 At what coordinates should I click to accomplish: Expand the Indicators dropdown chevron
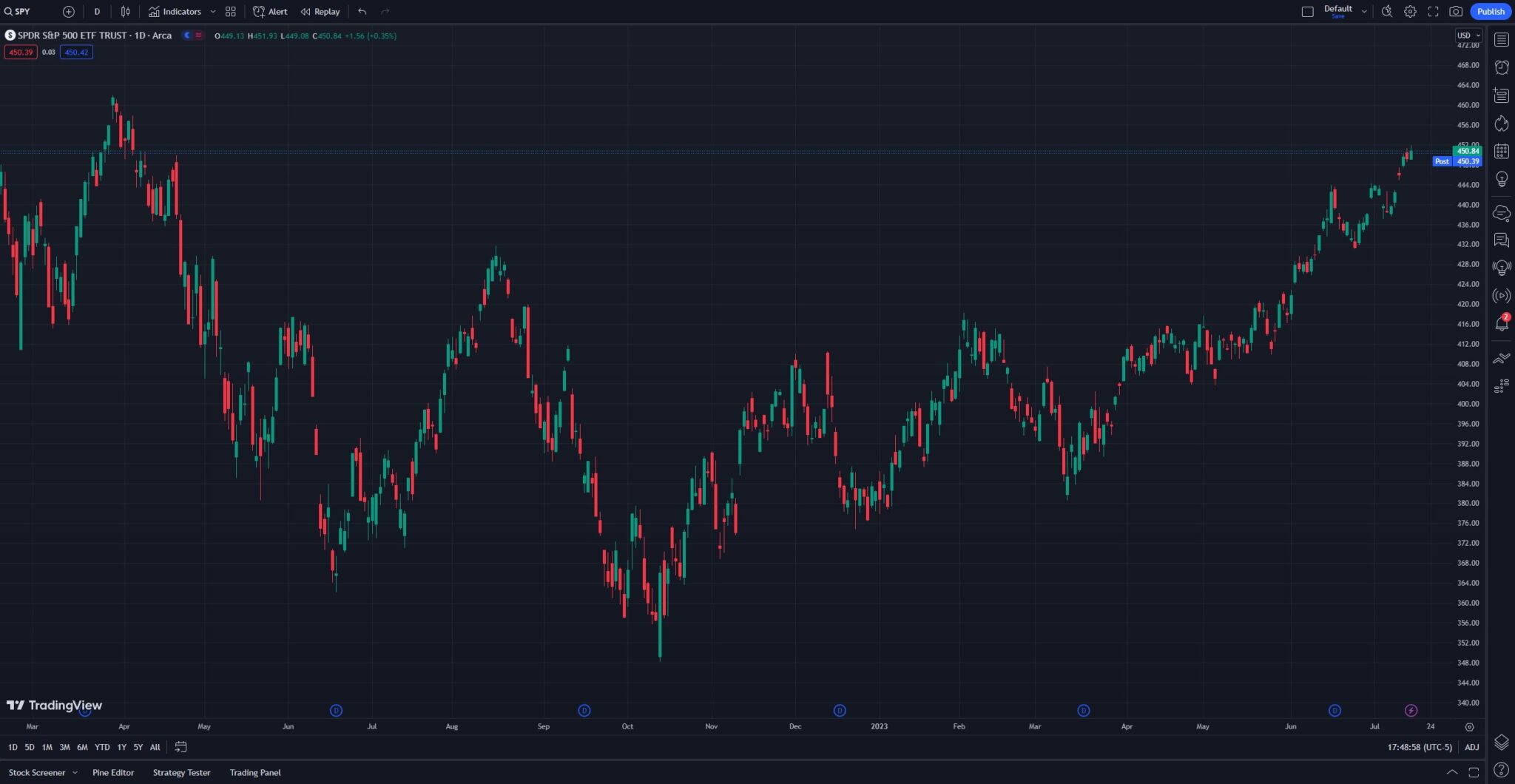pos(214,11)
